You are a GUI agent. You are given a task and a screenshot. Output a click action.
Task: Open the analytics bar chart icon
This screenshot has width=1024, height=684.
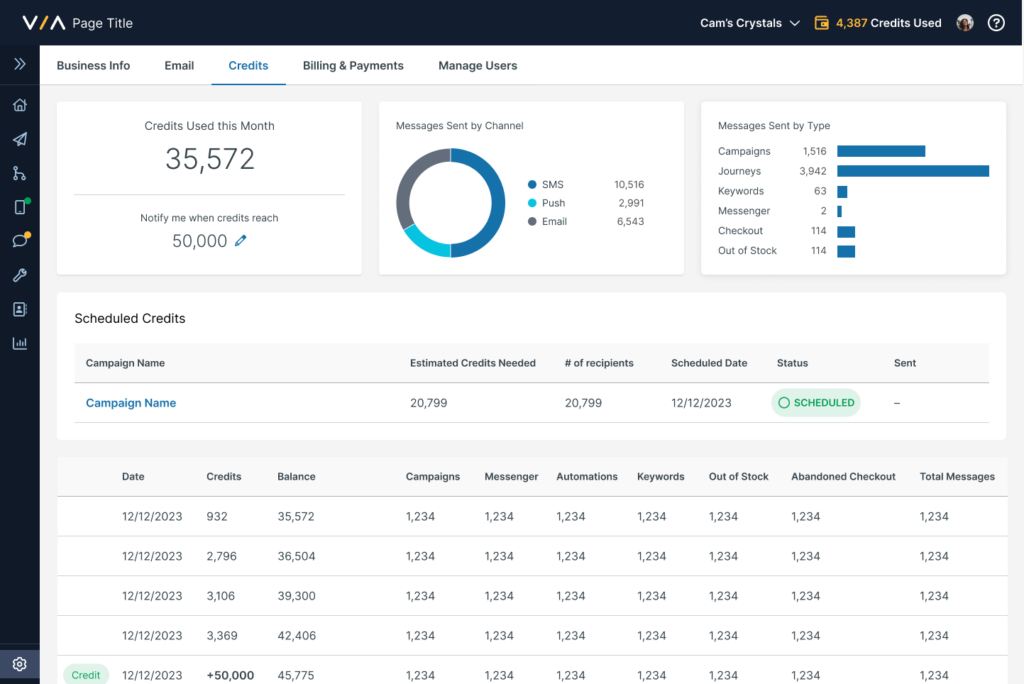click(19, 343)
